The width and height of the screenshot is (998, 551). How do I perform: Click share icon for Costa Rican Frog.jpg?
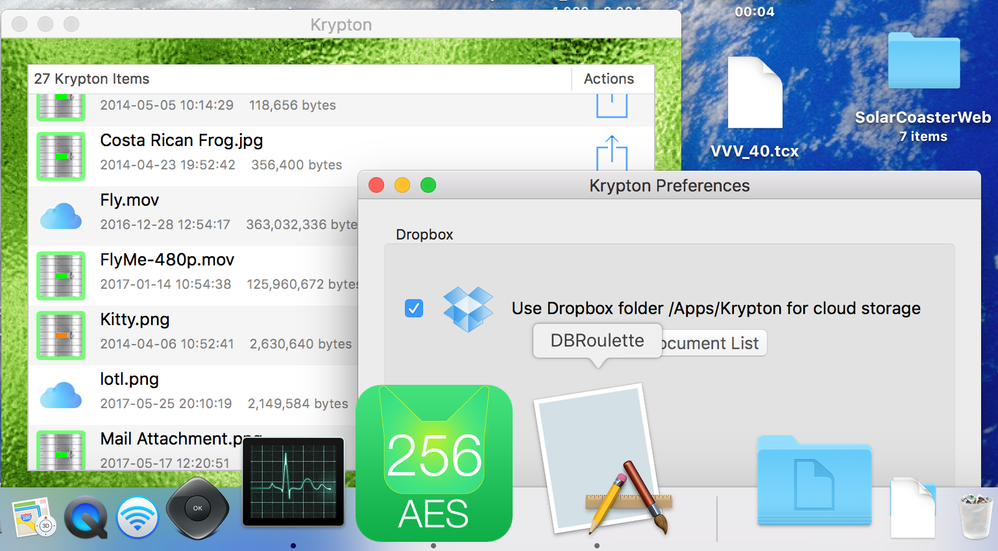click(612, 153)
